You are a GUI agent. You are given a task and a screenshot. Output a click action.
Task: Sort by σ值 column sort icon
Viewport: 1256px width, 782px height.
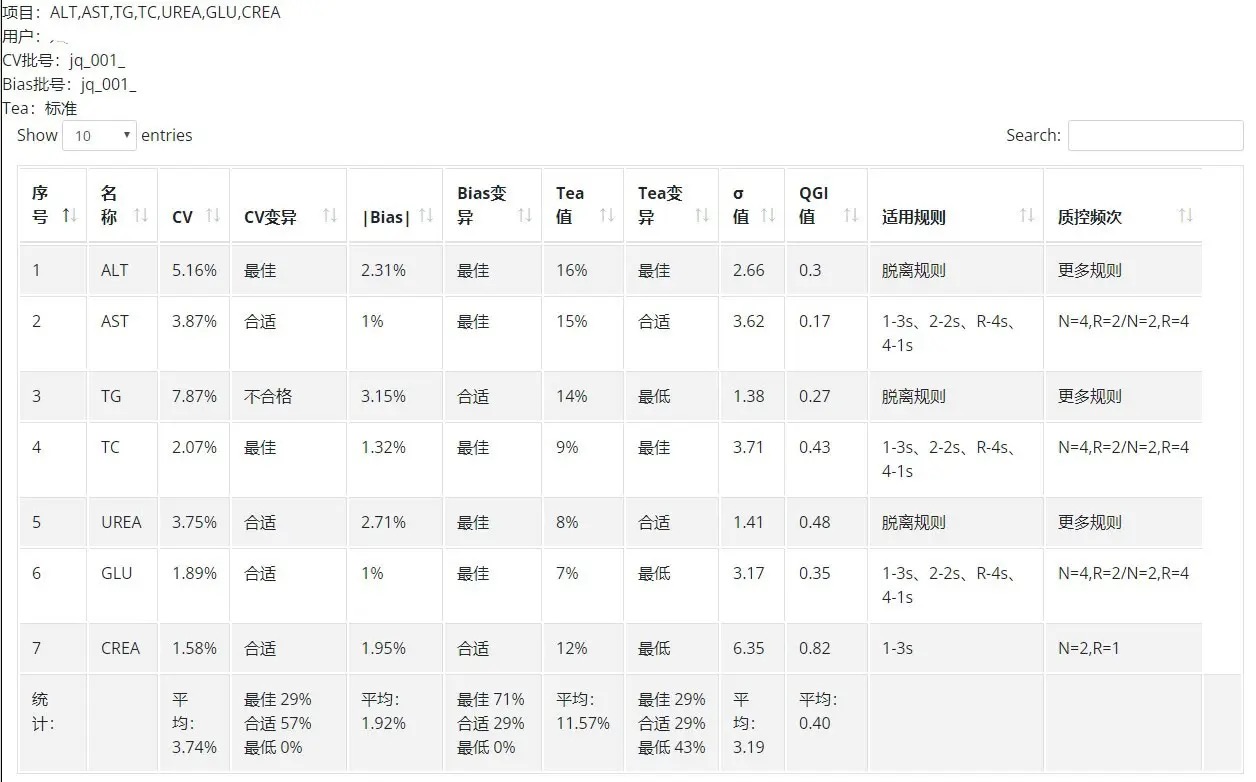(x=768, y=215)
